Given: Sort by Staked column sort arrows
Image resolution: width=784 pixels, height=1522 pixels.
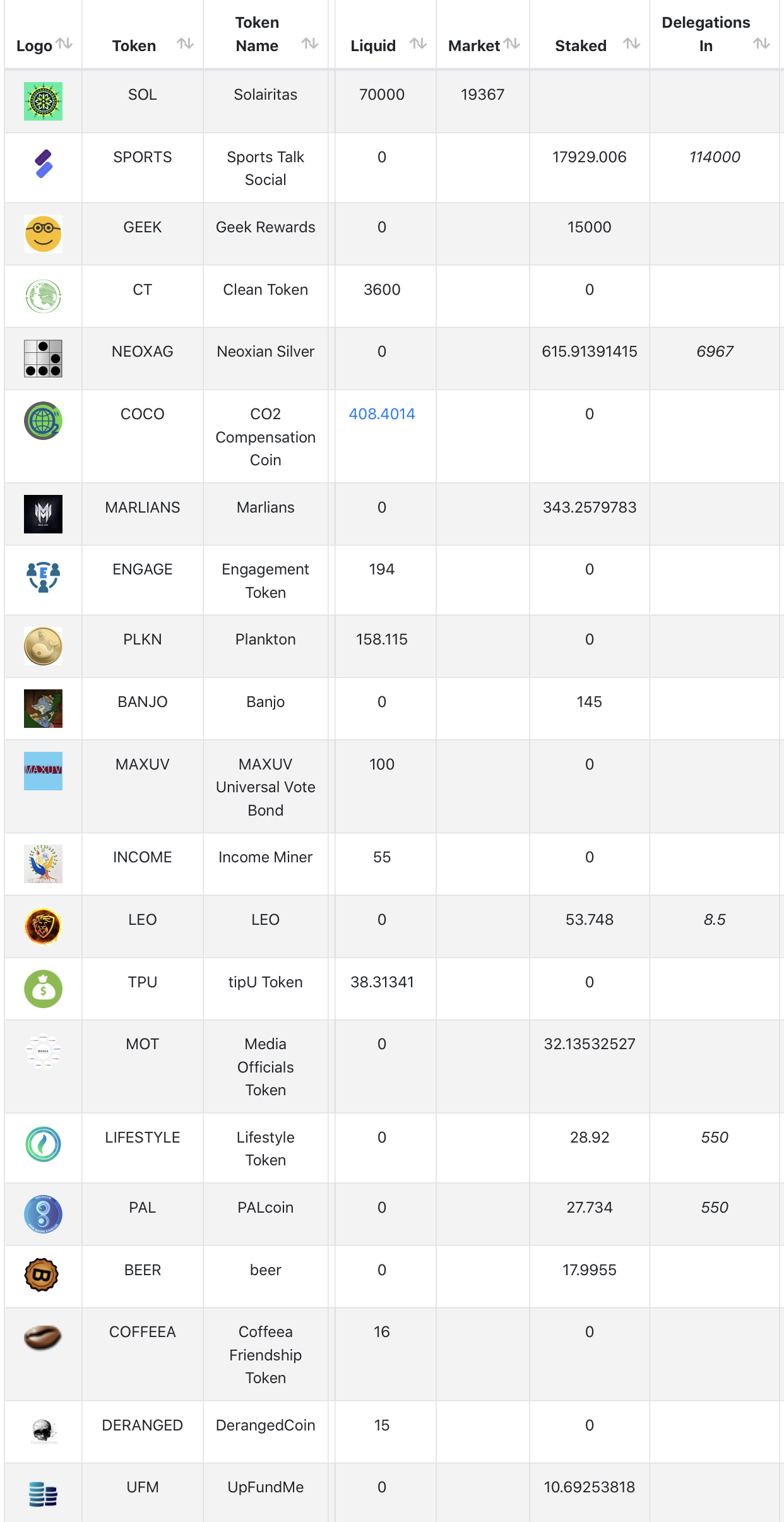Looking at the screenshot, I should coord(631,44).
